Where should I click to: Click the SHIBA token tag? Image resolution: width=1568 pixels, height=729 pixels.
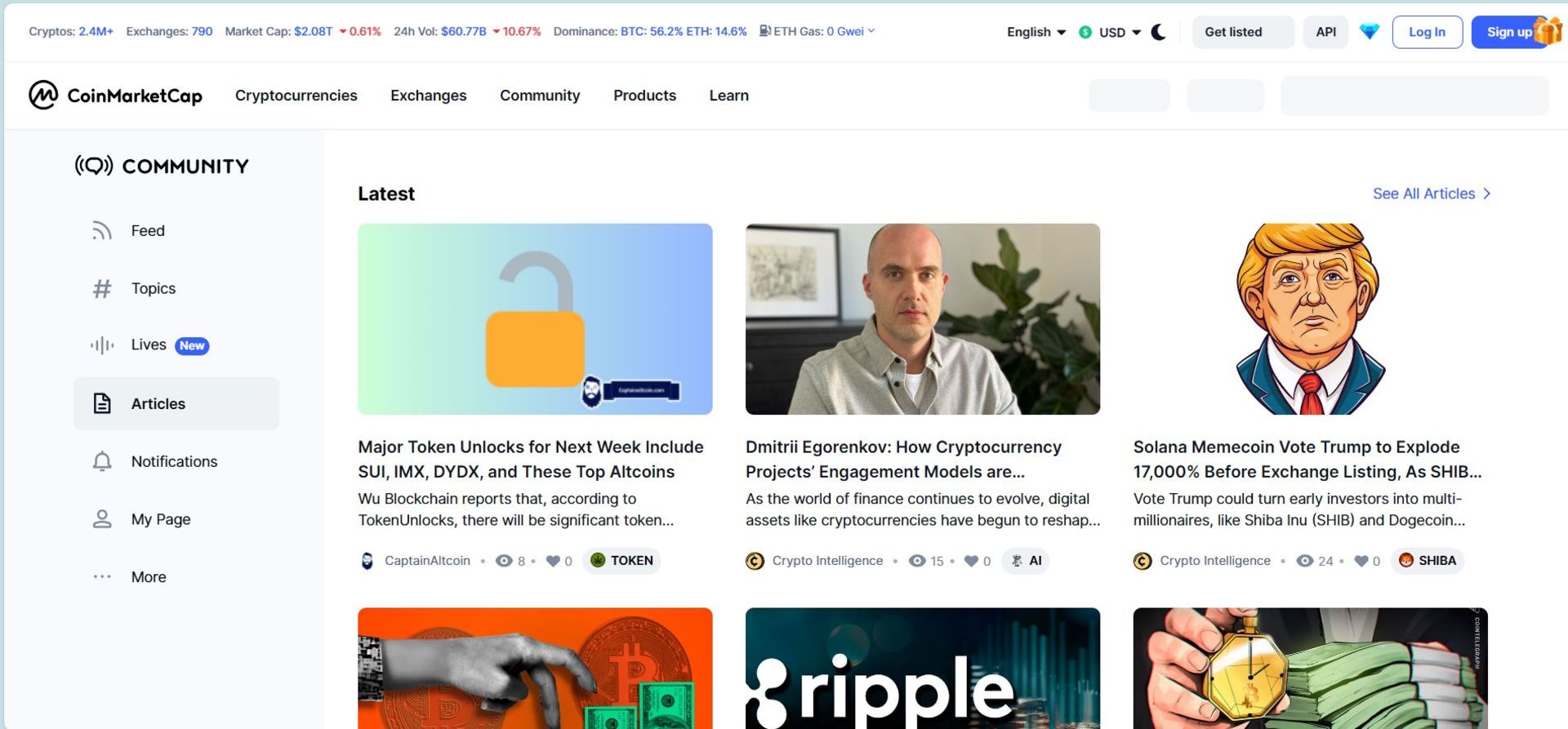coord(1427,561)
